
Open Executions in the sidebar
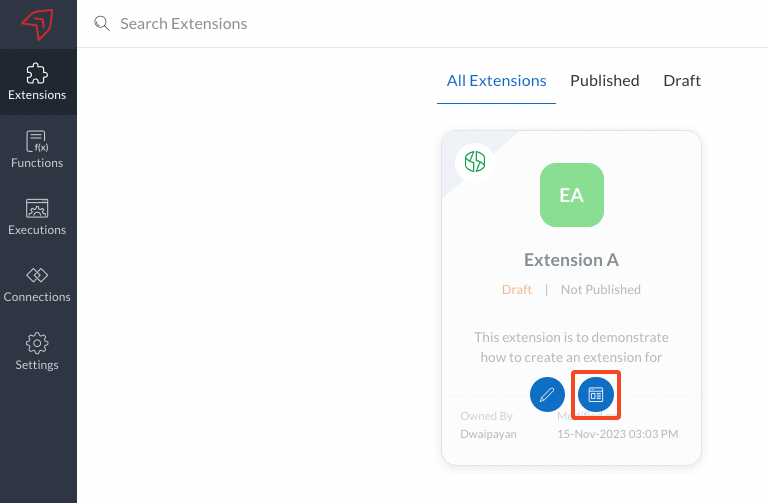(x=37, y=216)
